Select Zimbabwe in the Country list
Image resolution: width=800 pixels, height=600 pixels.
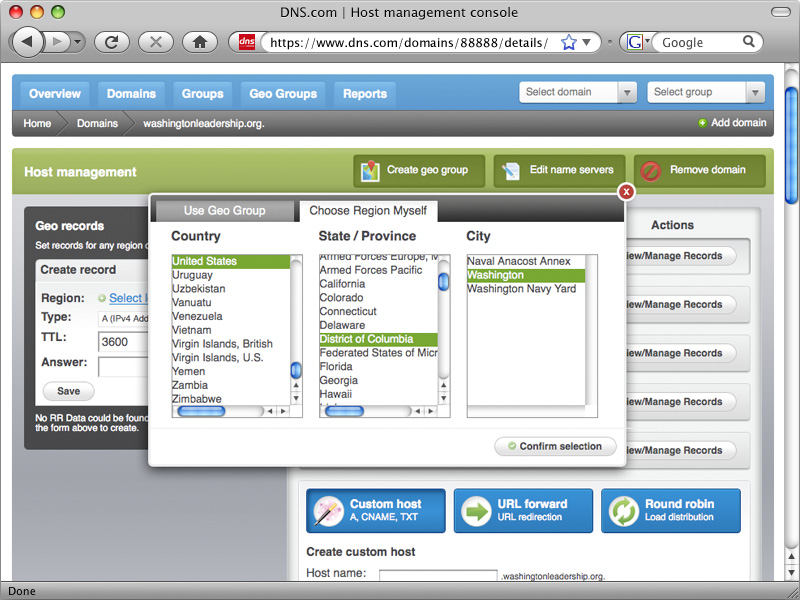tap(231, 399)
